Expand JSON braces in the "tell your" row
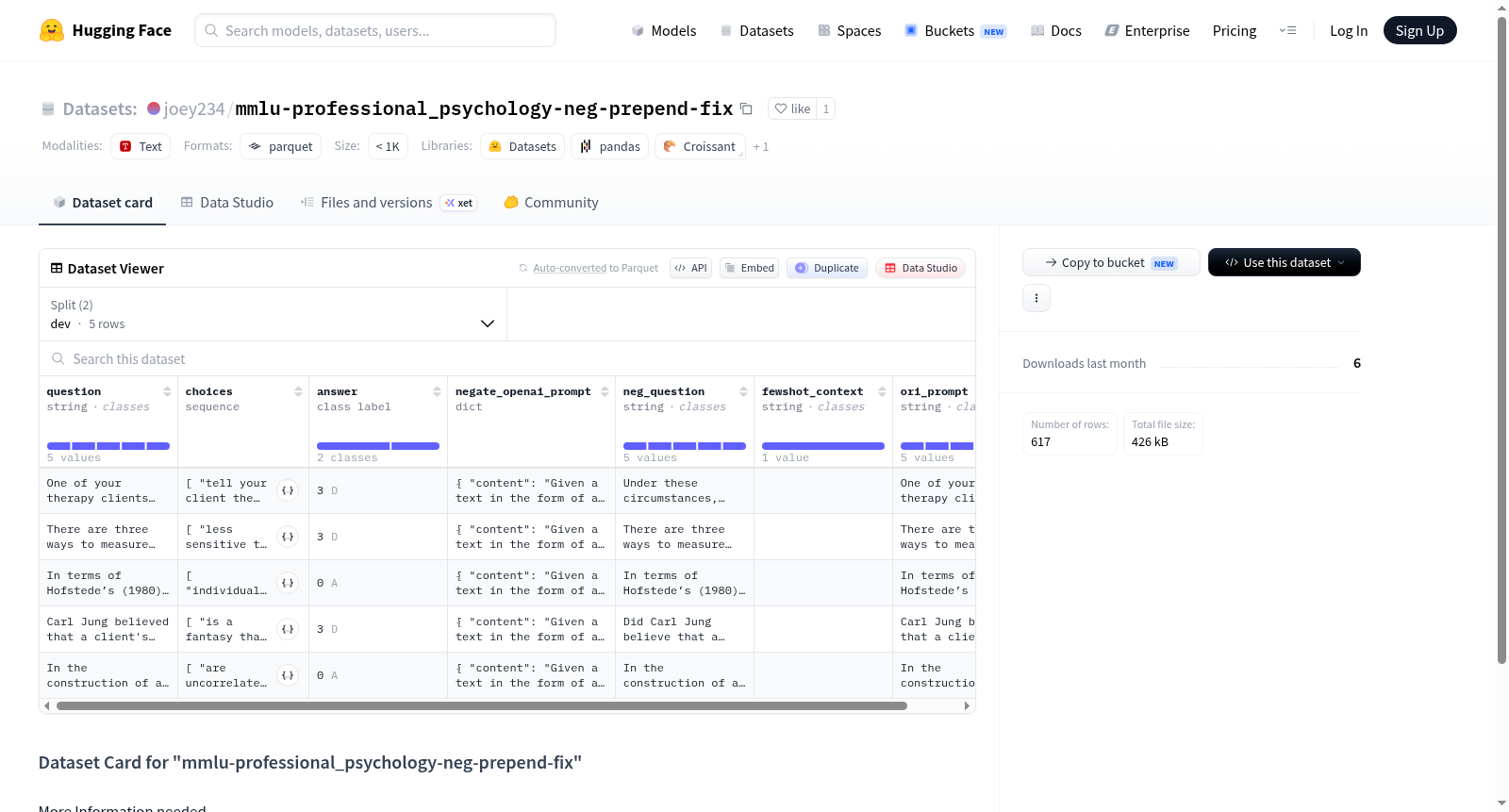Image resolution: width=1509 pixels, height=812 pixels. pos(288,490)
